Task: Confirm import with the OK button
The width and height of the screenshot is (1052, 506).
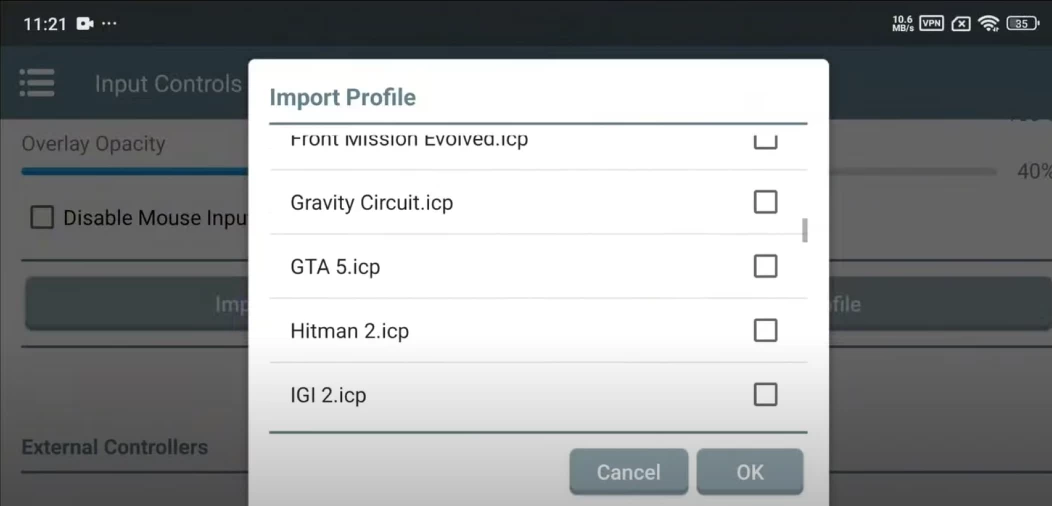Action: [x=750, y=472]
